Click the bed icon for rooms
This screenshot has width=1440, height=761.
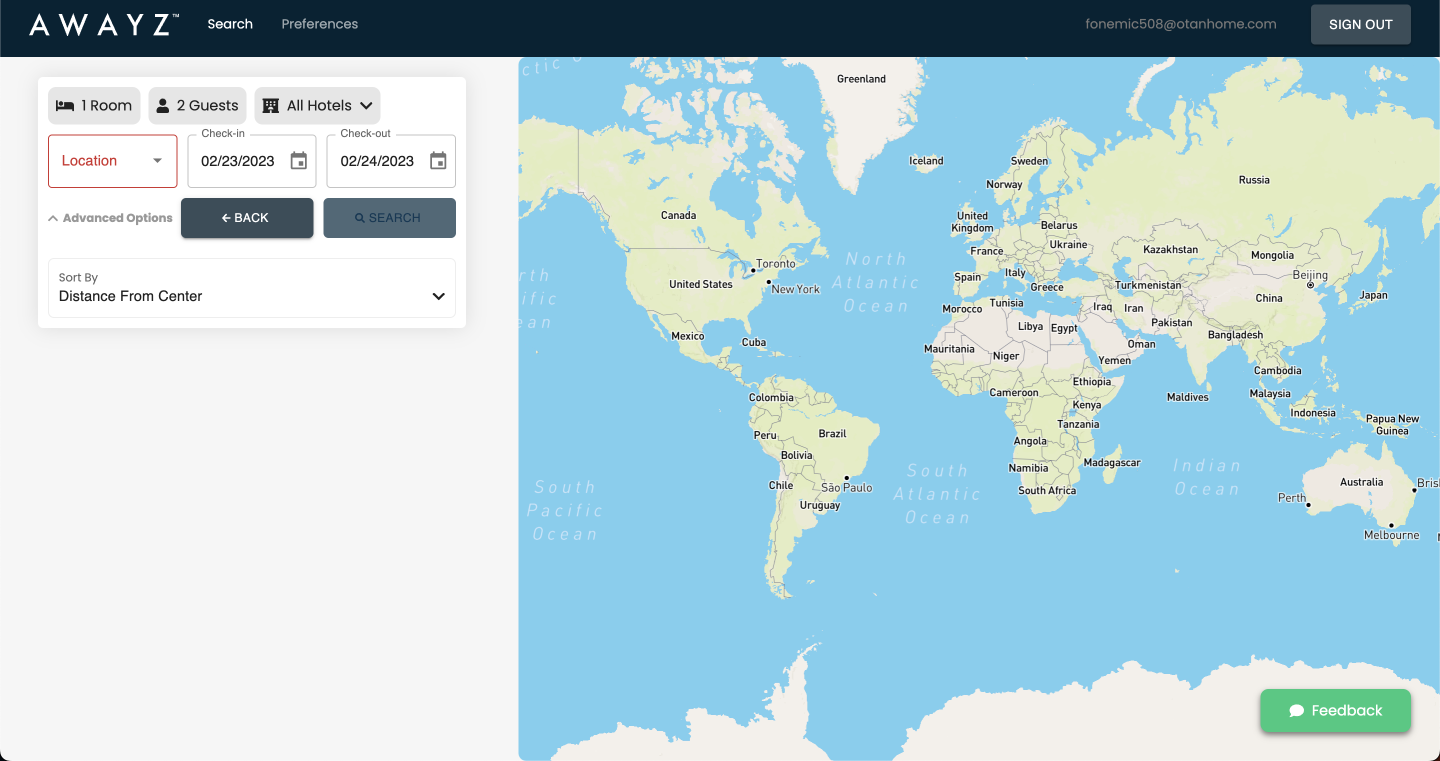(65, 106)
